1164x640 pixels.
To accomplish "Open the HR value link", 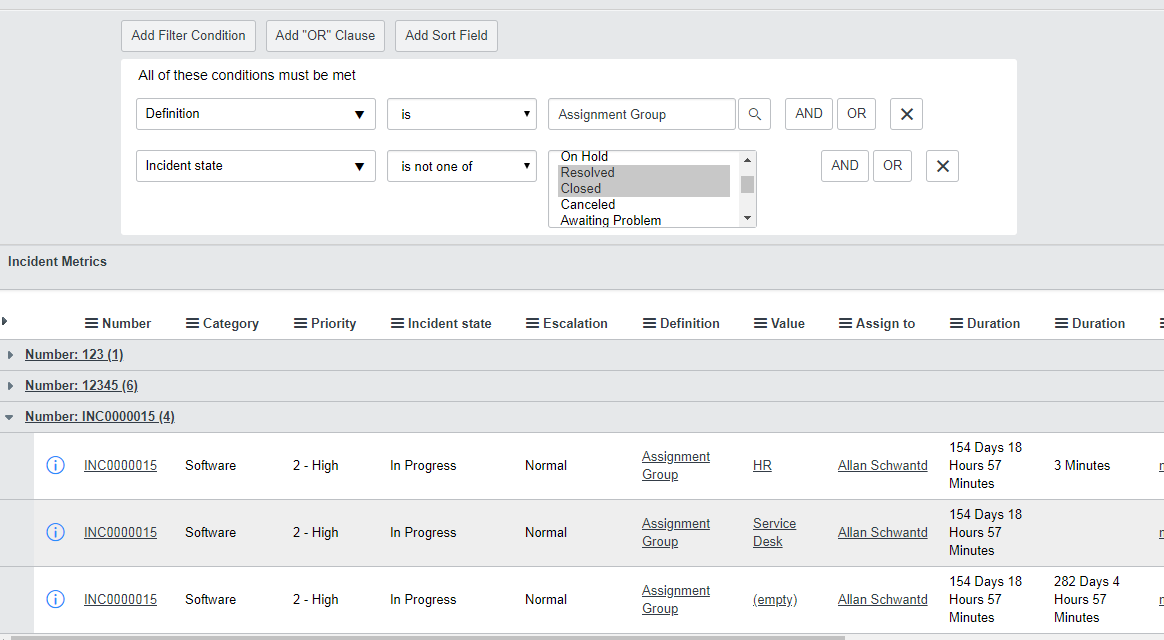I will click(x=762, y=466).
